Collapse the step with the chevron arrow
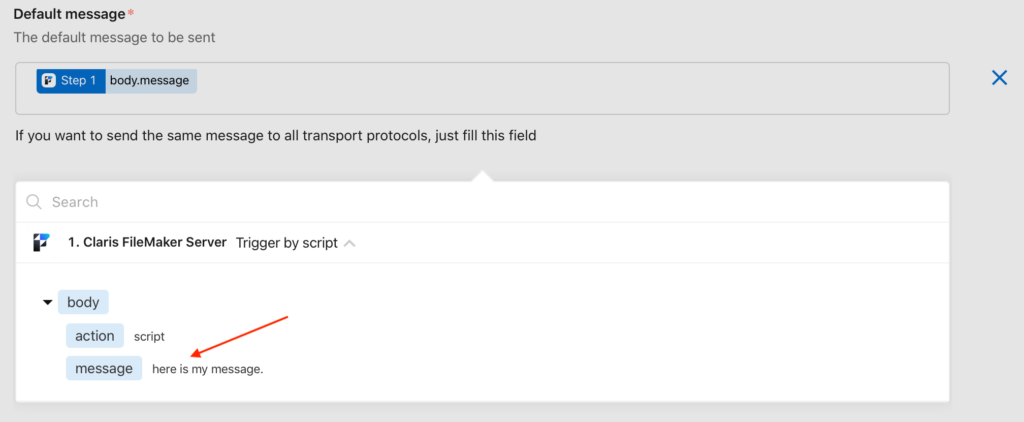Image resolution: width=1024 pixels, height=422 pixels. tap(349, 243)
